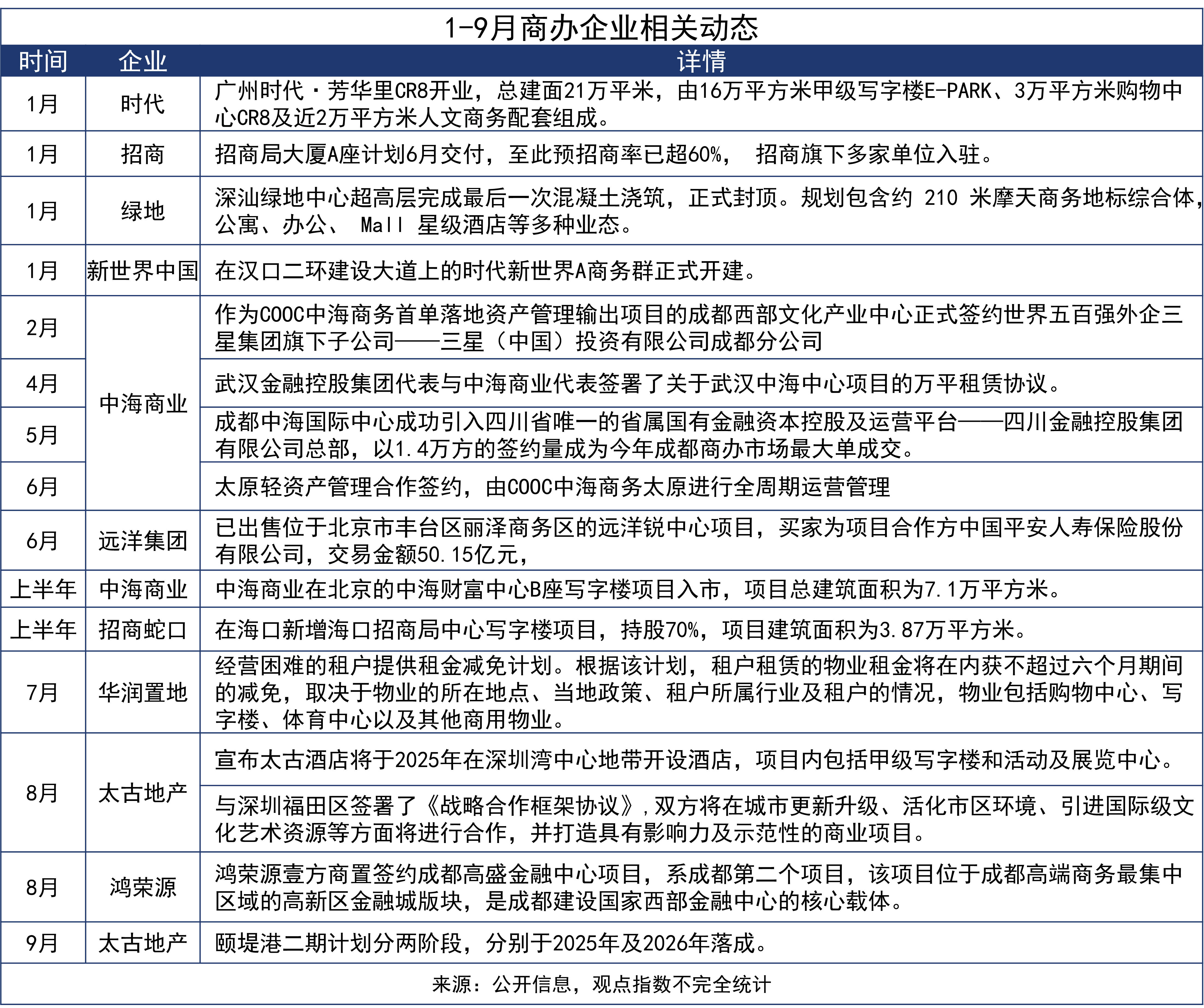
Task: Click detail text about 远洋锐中心项目
Action: (699, 540)
